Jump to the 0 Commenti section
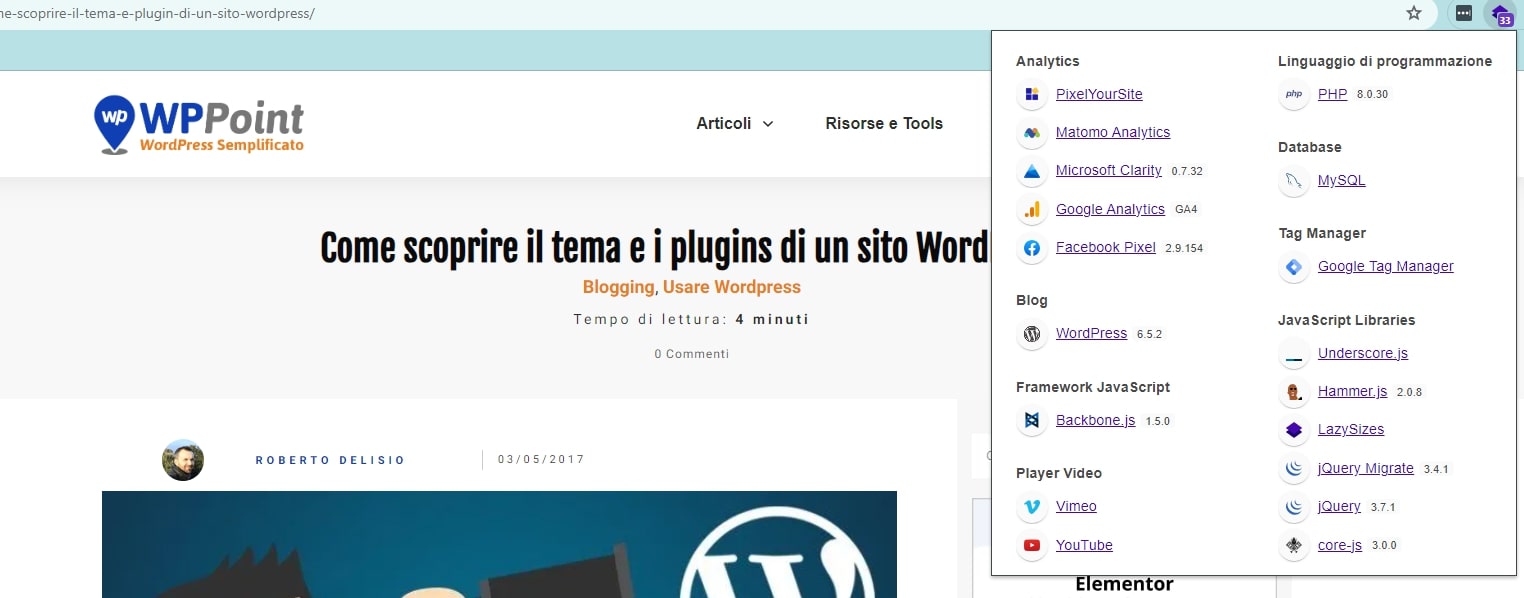This screenshot has width=1524, height=598. [x=692, y=354]
